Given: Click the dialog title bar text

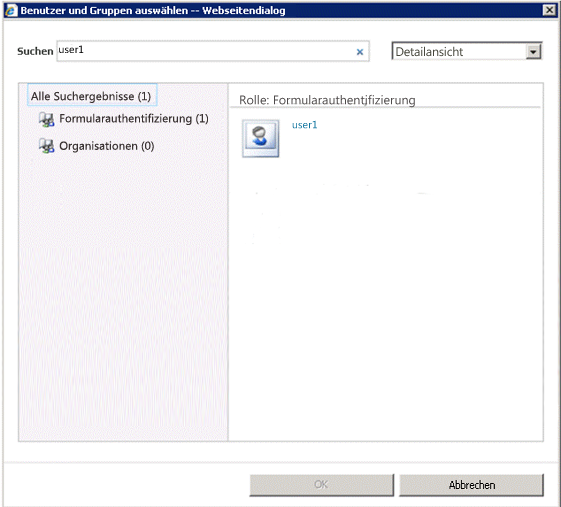Looking at the screenshot, I should (x=153, y=10).
